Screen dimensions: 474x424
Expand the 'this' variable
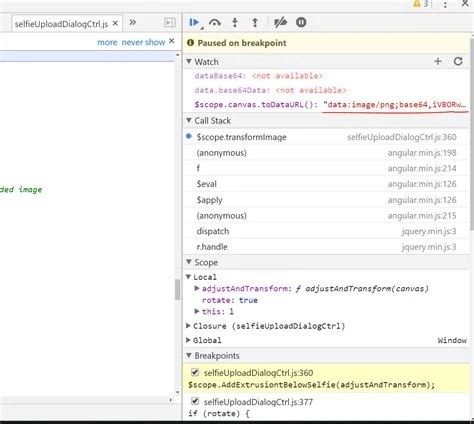click(197, 311)
